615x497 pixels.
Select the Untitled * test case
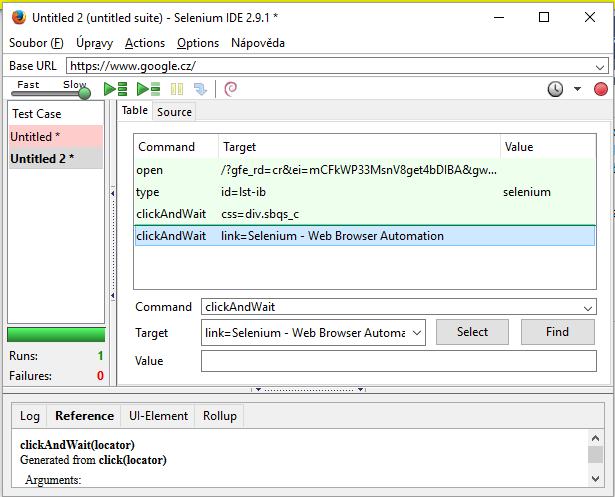[56, 137]
